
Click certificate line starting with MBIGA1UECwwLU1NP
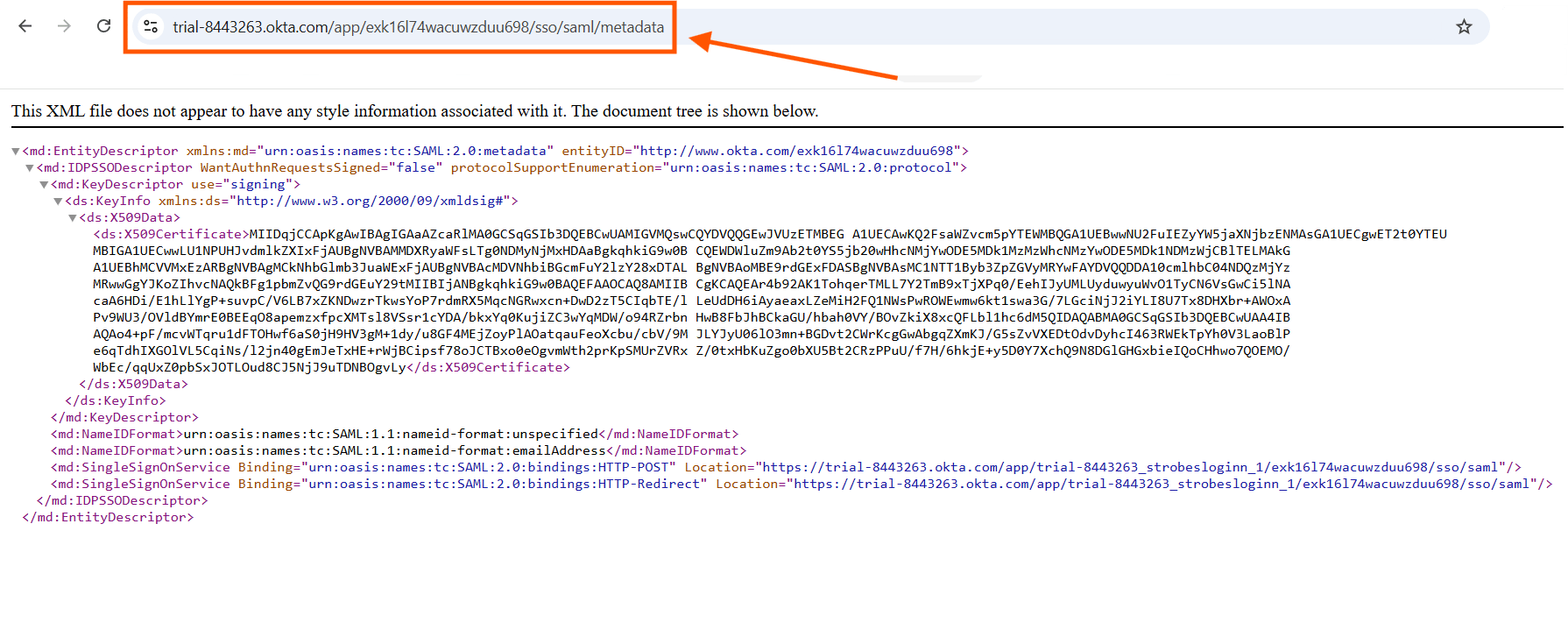(692, 251)
